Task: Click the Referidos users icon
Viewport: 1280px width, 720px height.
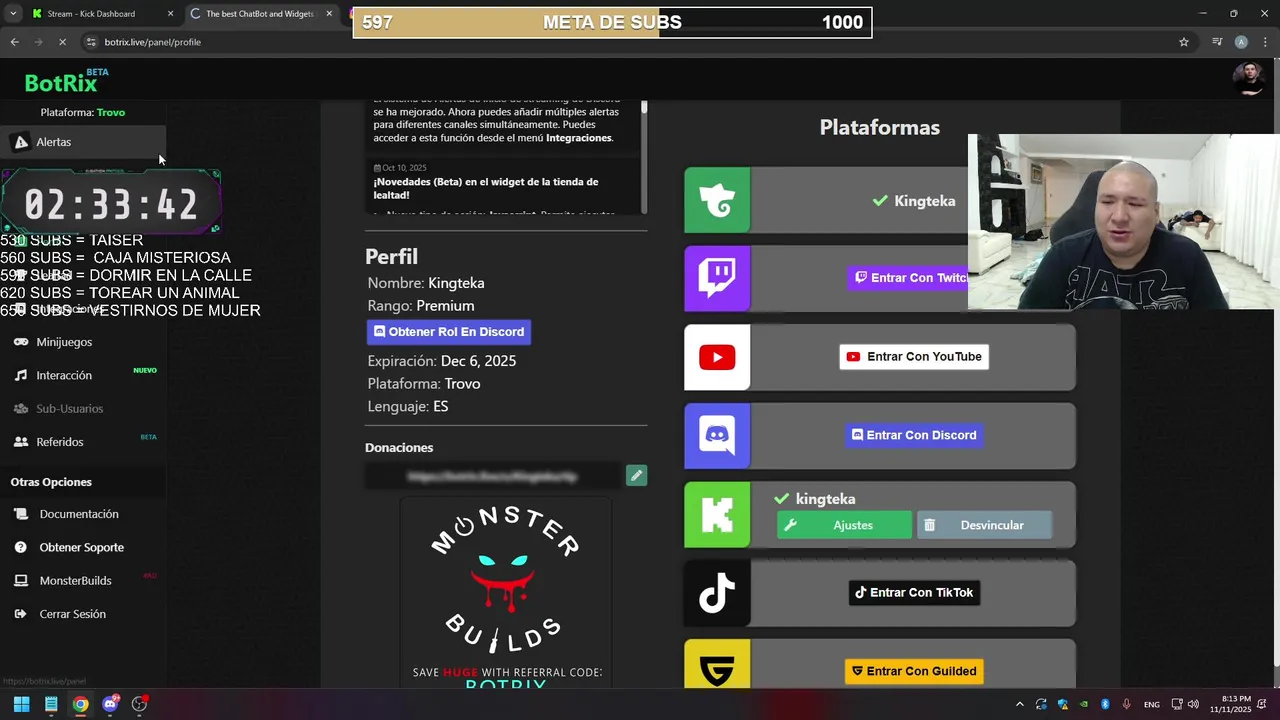Action: 21,442
